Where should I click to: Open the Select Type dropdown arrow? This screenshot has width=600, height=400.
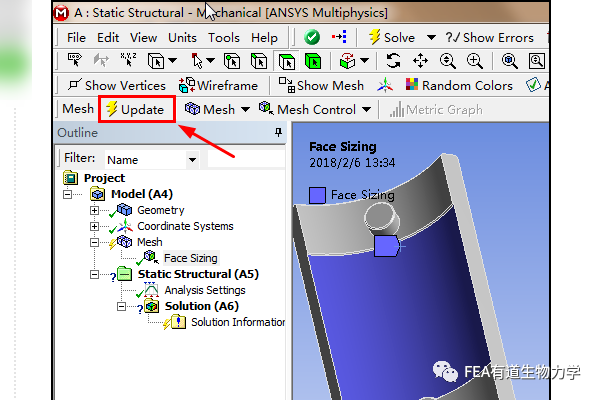pos(173,60)
